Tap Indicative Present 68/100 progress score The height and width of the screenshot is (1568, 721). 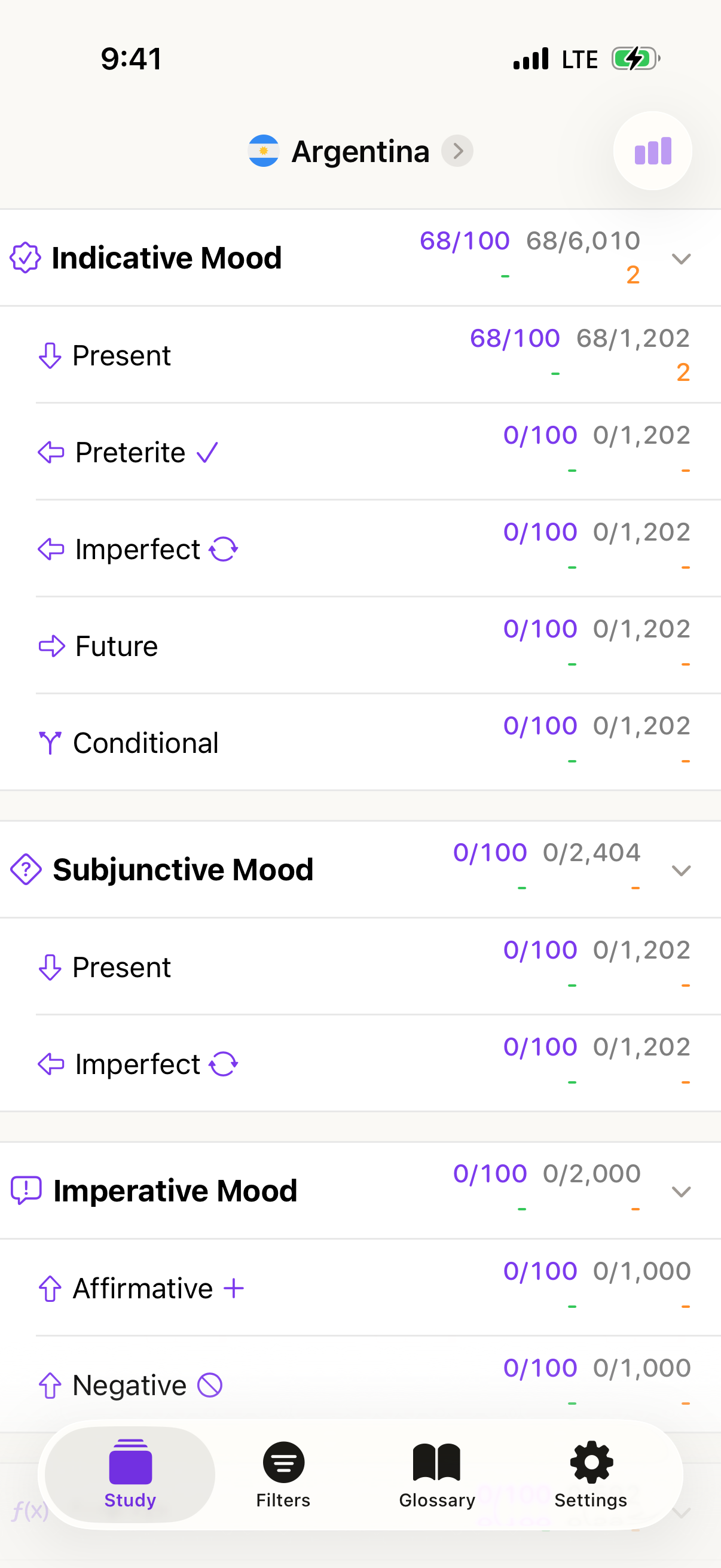[515, 338]
